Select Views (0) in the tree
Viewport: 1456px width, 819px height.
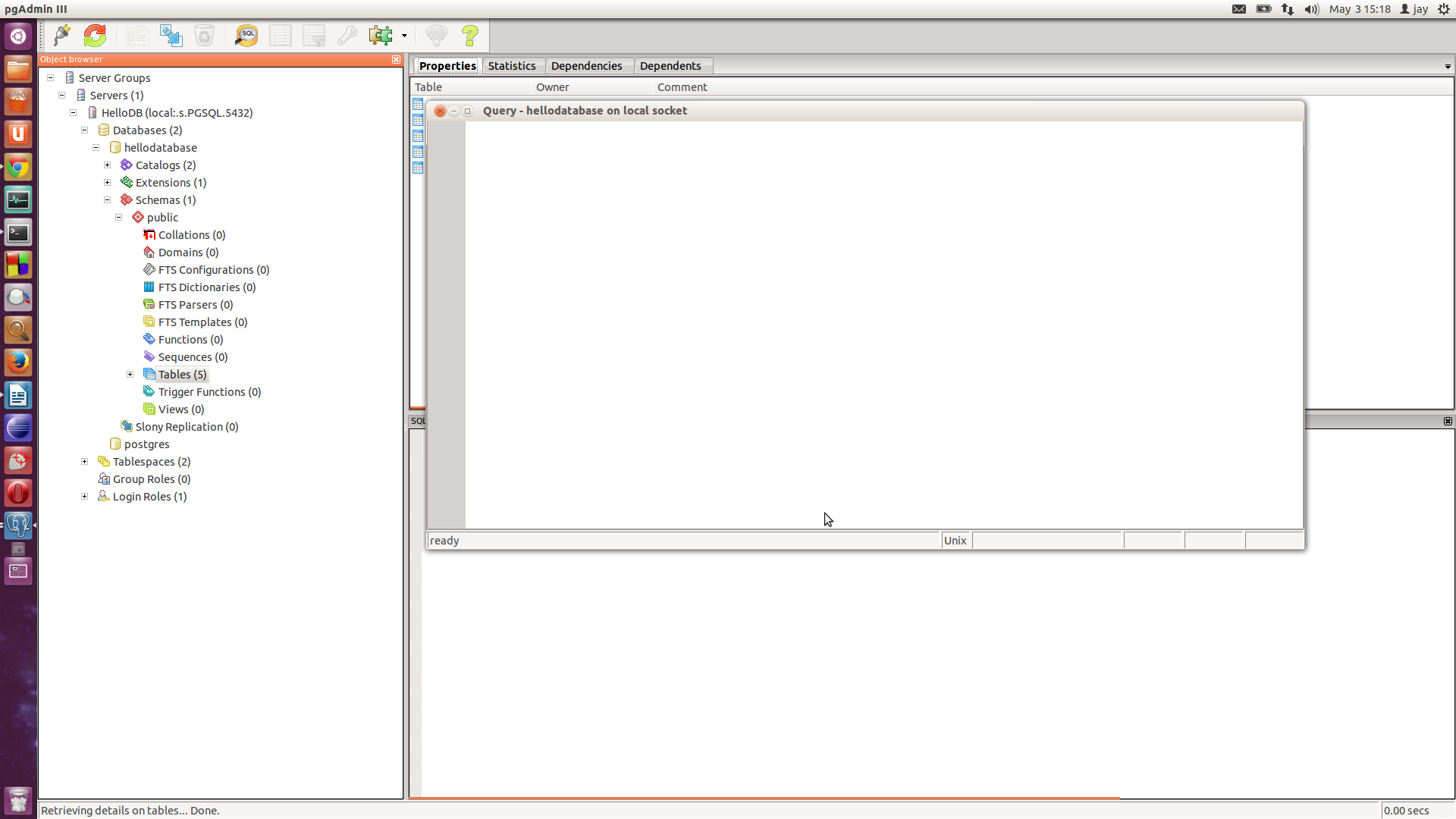click(180, 409)
